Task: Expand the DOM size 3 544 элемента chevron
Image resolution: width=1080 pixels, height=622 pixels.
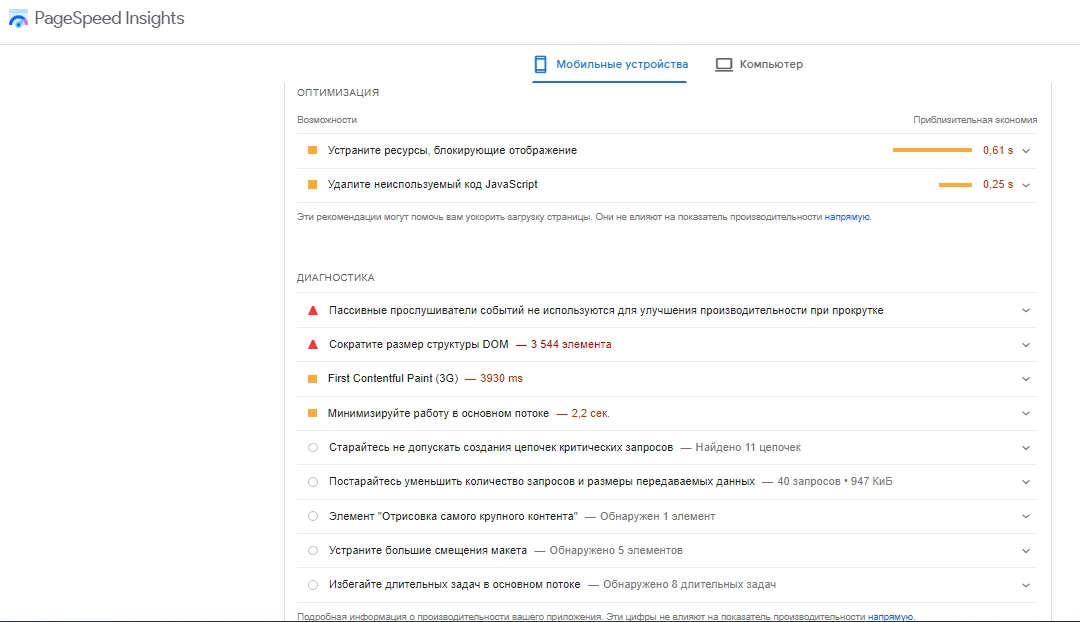Action: click(1026, 345)
